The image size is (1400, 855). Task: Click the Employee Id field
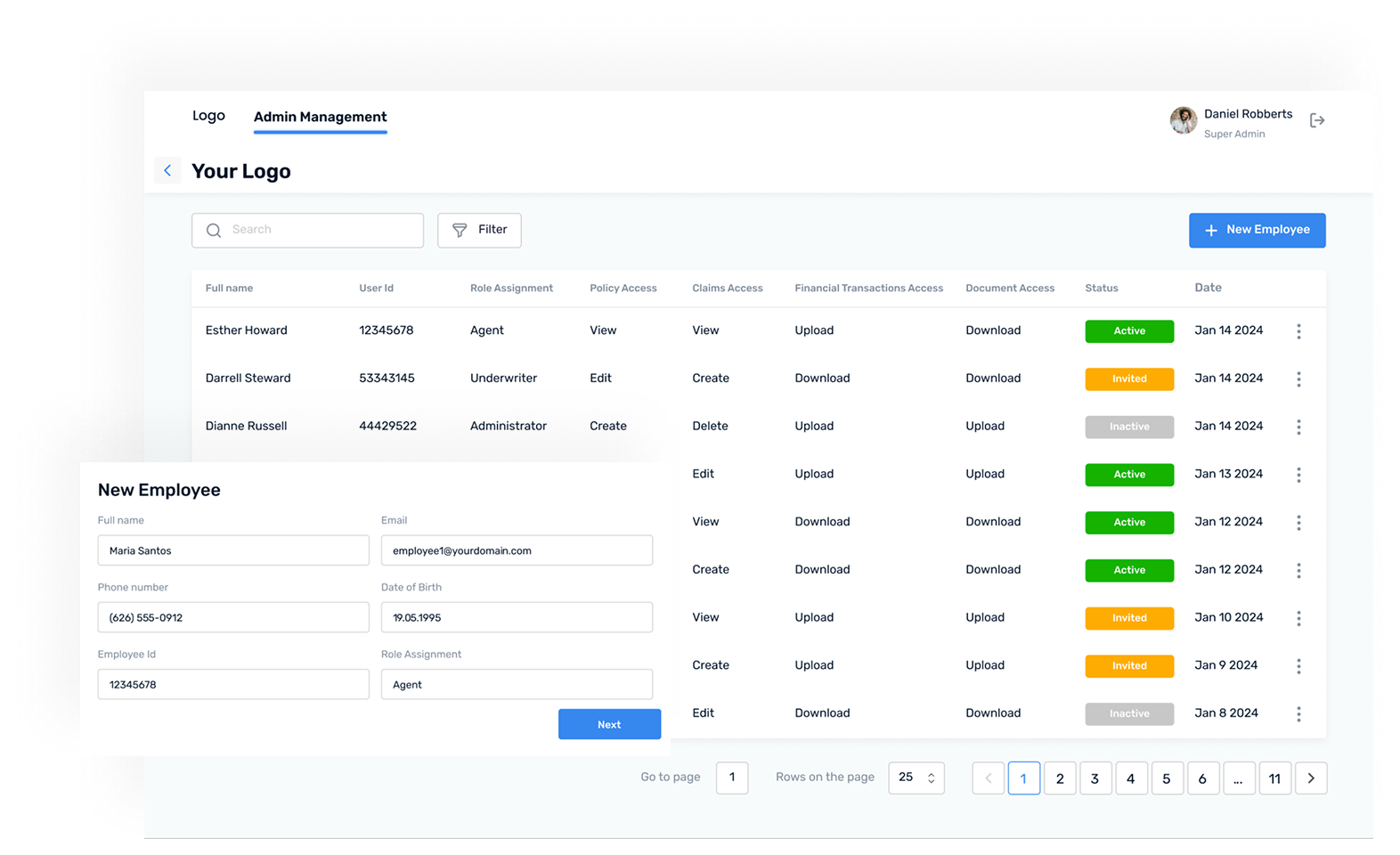tap(233, 684)
